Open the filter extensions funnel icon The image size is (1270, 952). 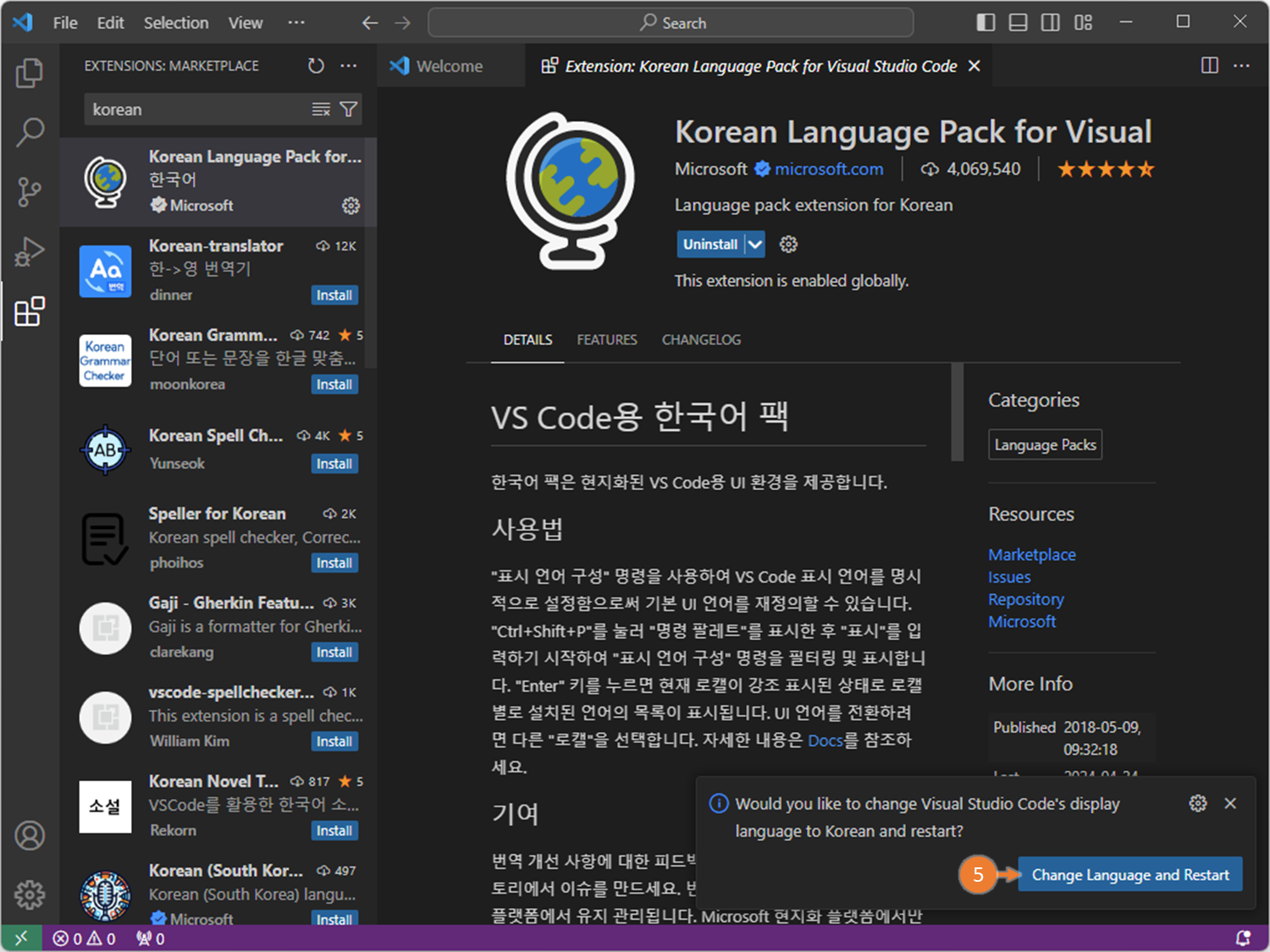348,109
